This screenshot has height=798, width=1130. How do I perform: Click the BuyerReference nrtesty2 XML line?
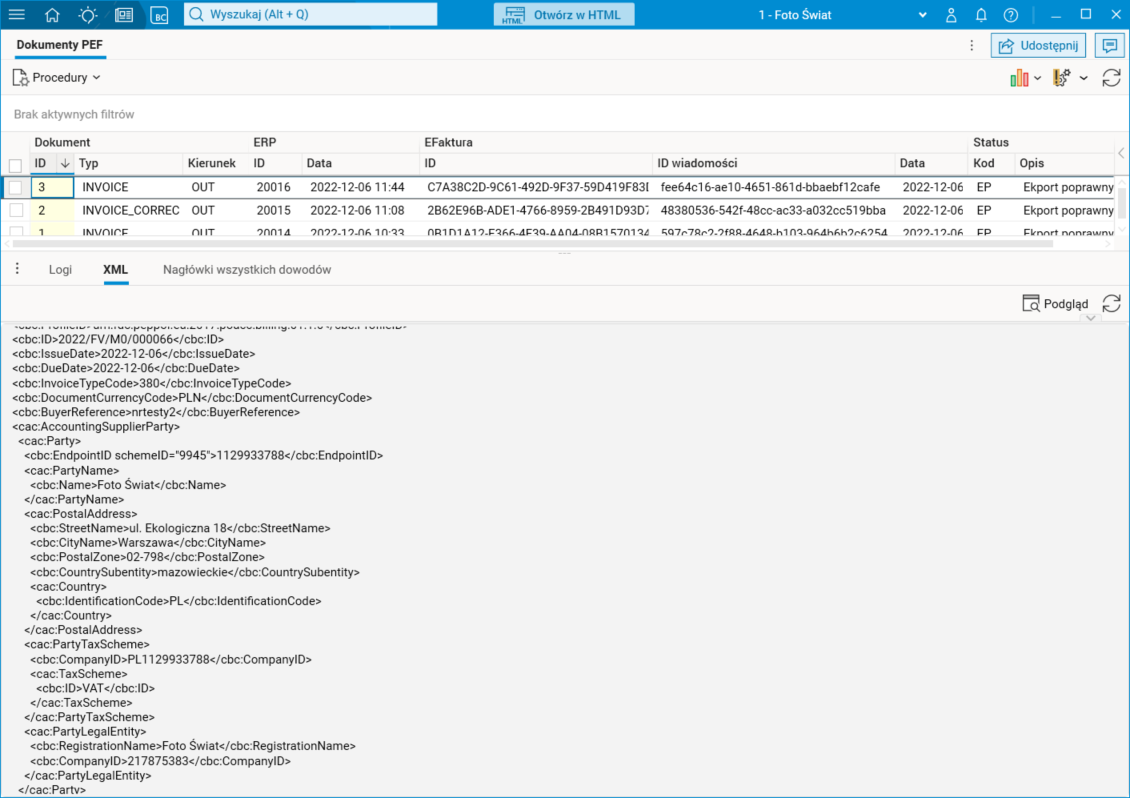(x=156, y=412)
